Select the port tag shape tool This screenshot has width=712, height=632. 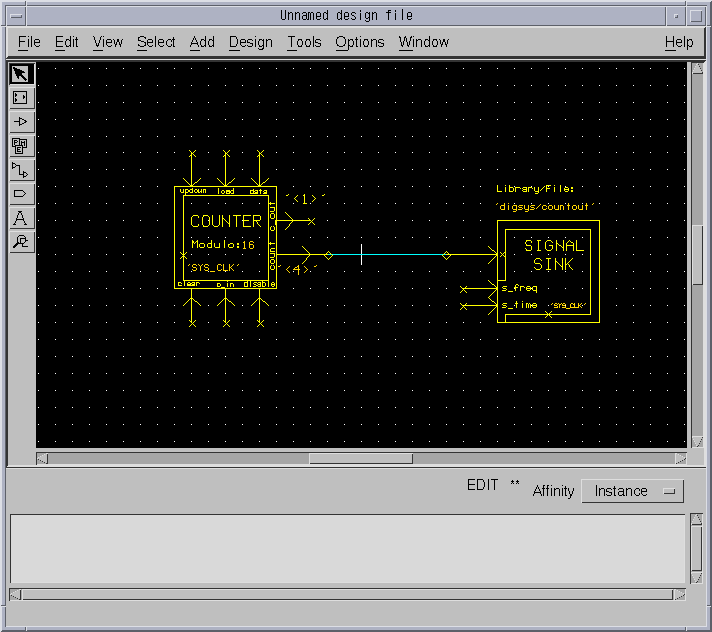coord(21,194)
